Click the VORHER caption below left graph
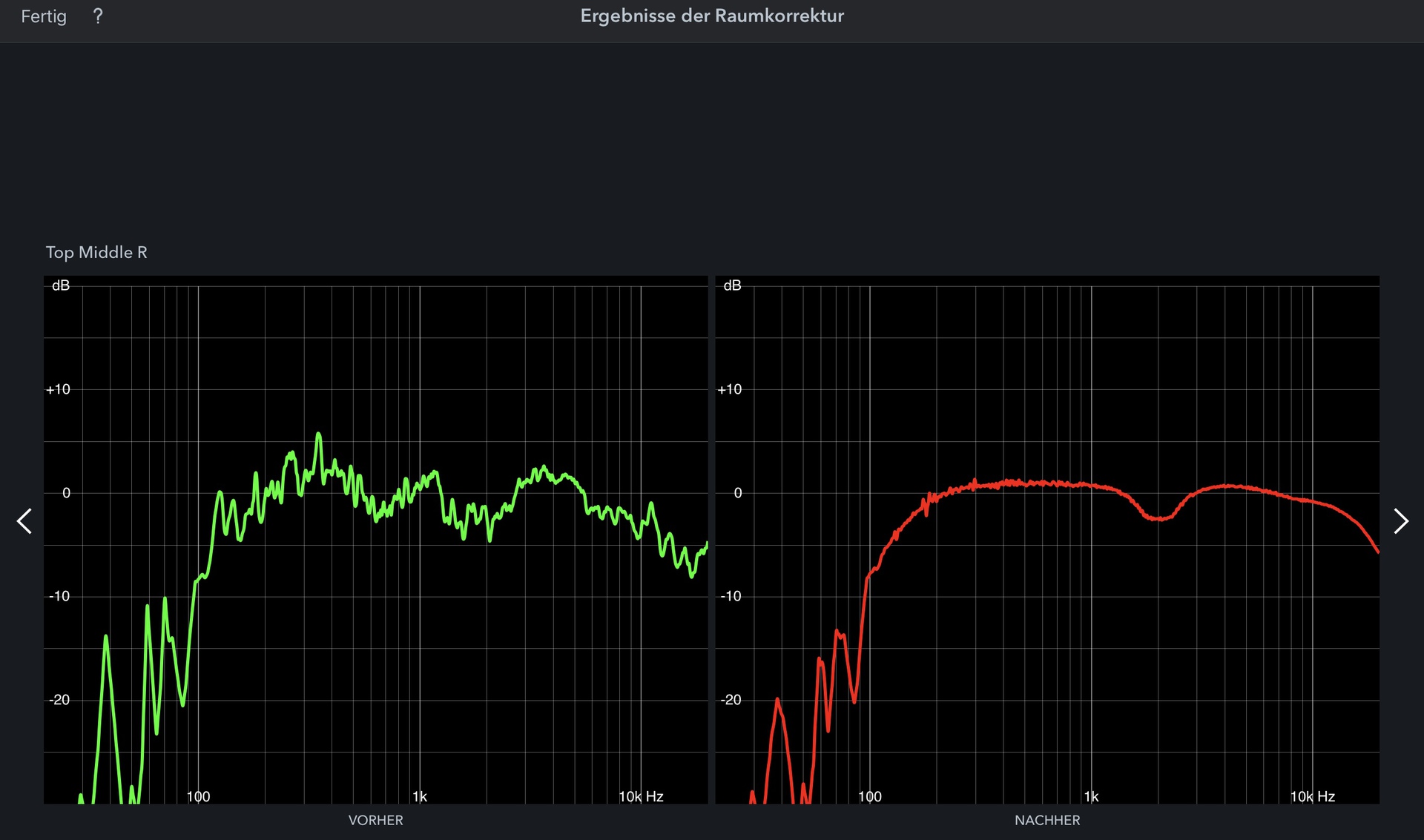 click(x=376, y=820)
